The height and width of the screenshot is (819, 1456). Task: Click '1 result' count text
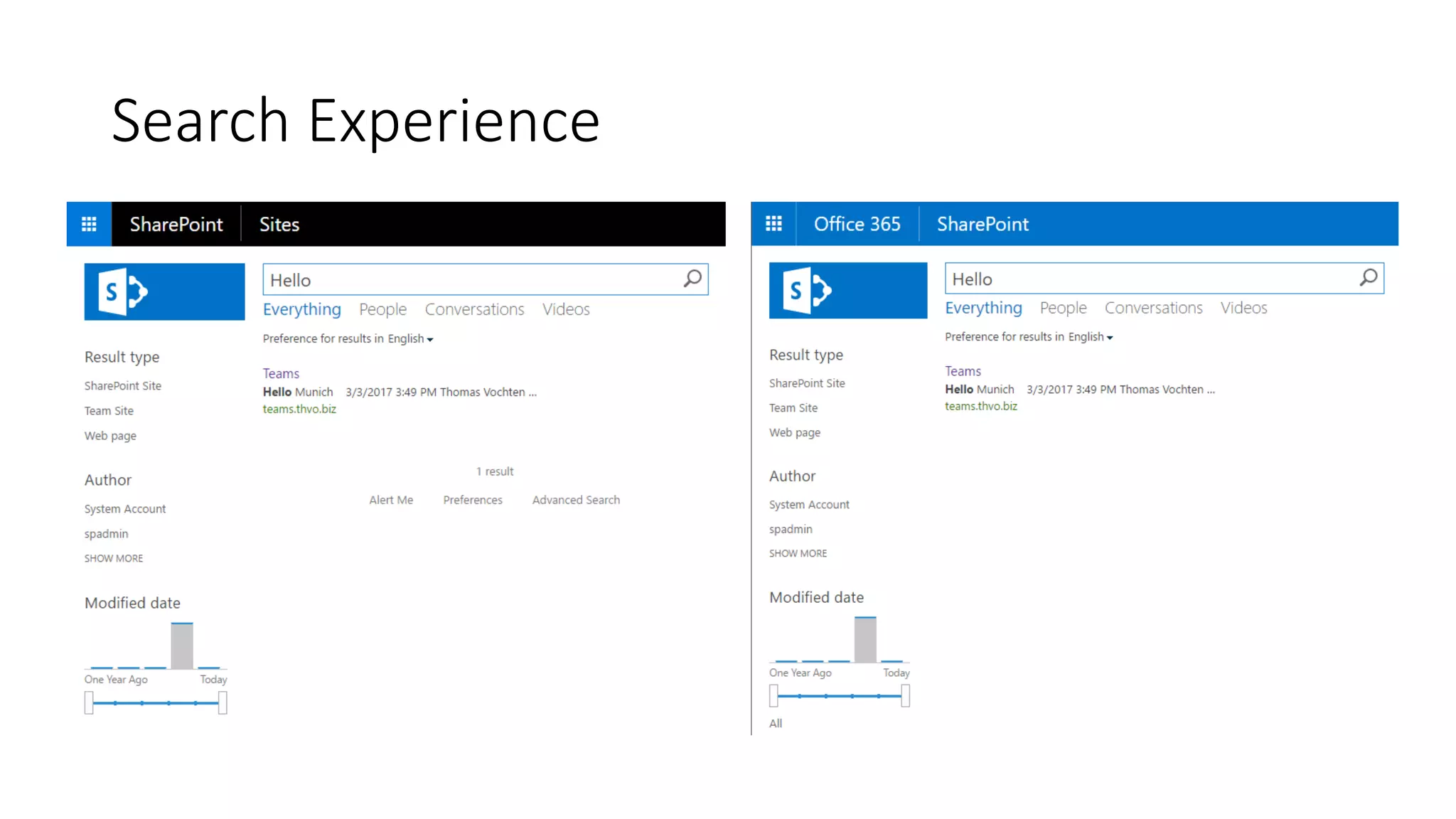pyautogui.click(x=495, y=471)
